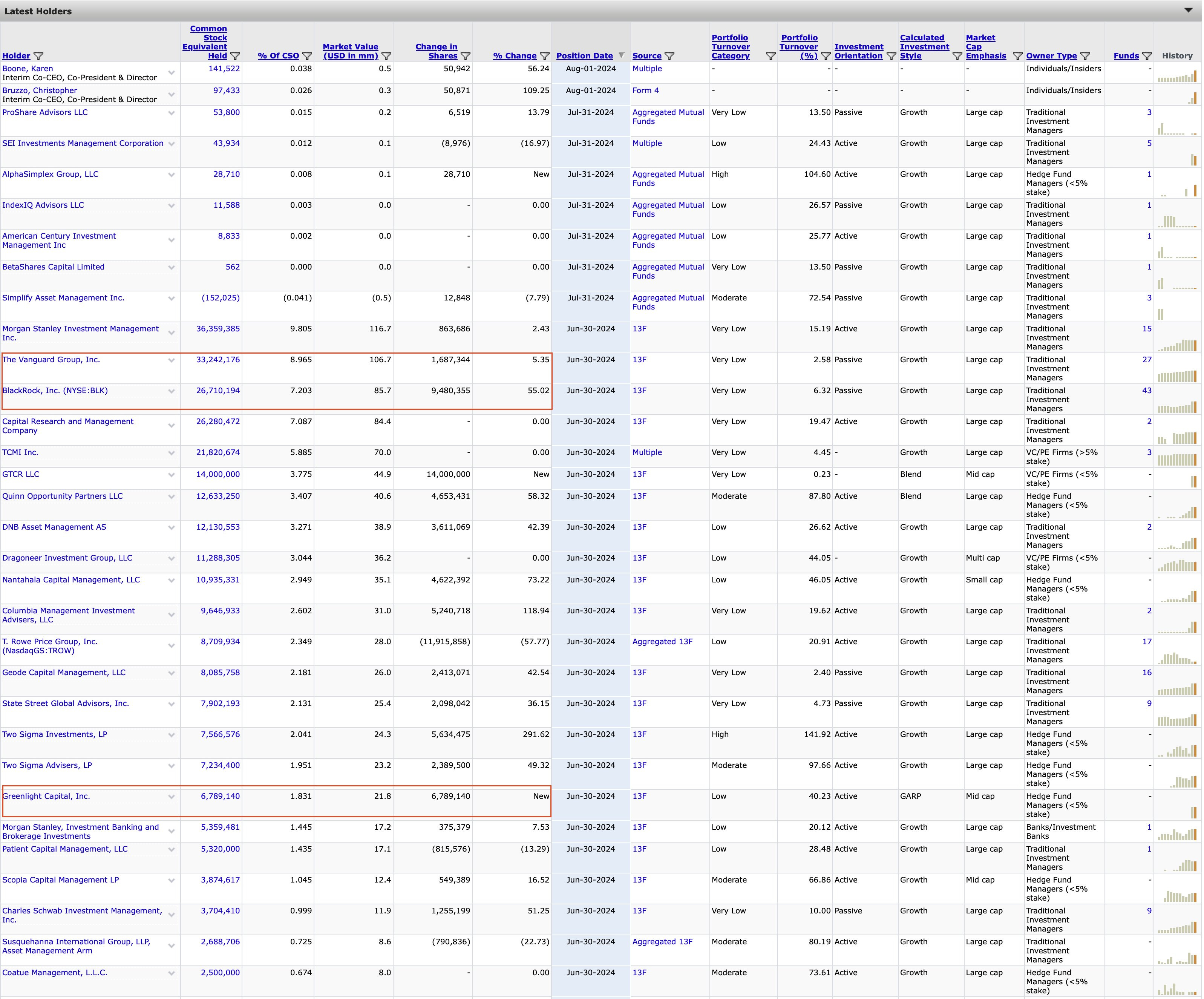Open Geode Capital Management, LLC link

64,673
